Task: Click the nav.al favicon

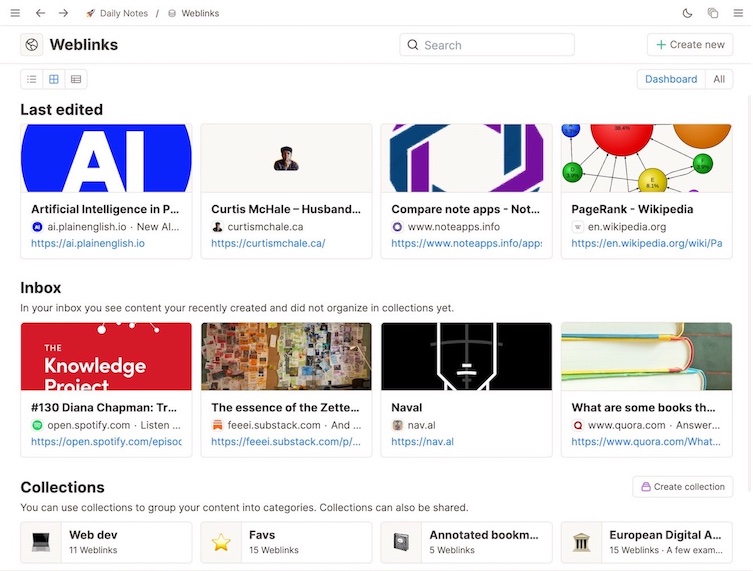Action: click(397, 425)
